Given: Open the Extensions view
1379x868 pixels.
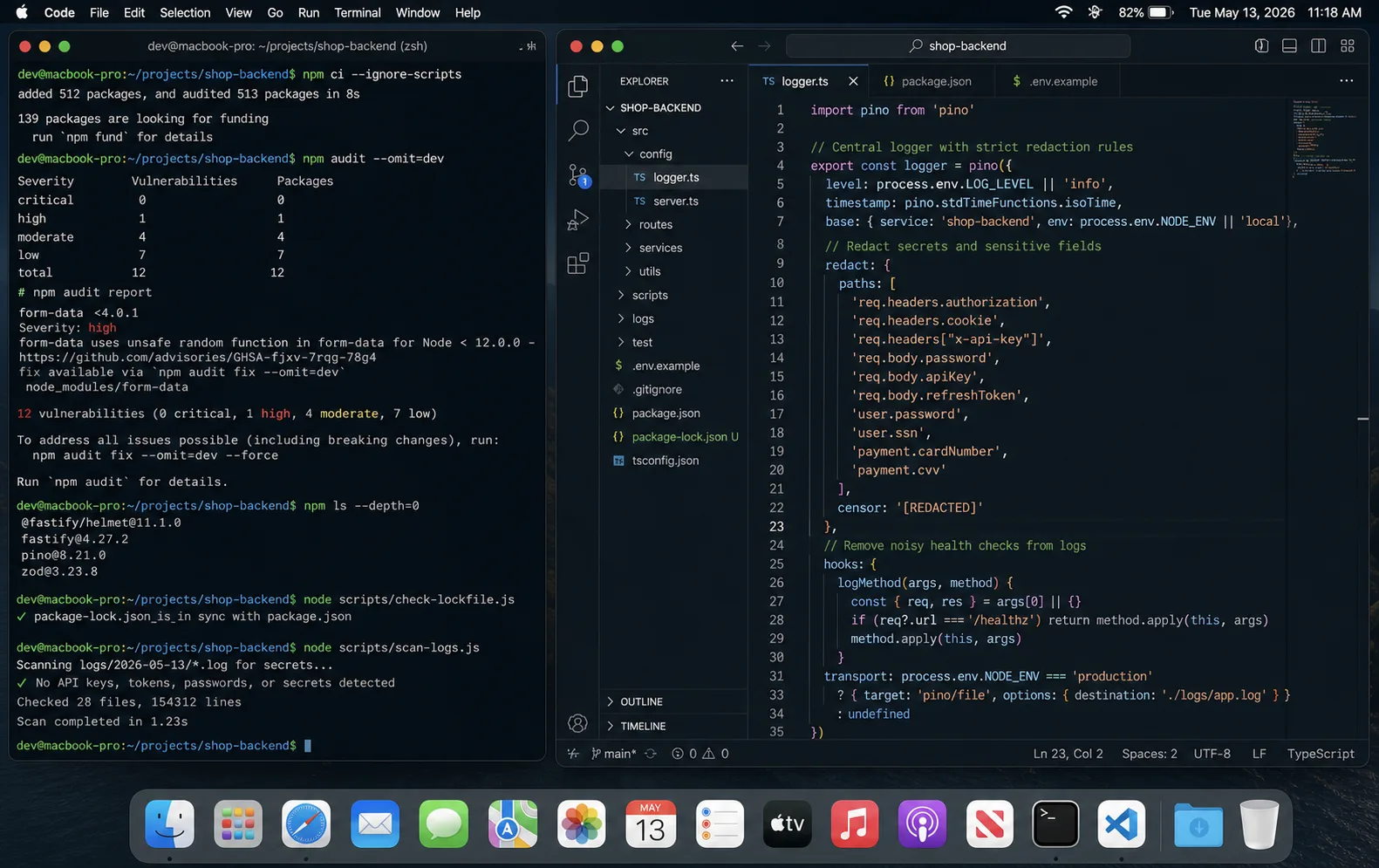Looking at the screenshot, I should pyautogui.click(x=577, y=263).
